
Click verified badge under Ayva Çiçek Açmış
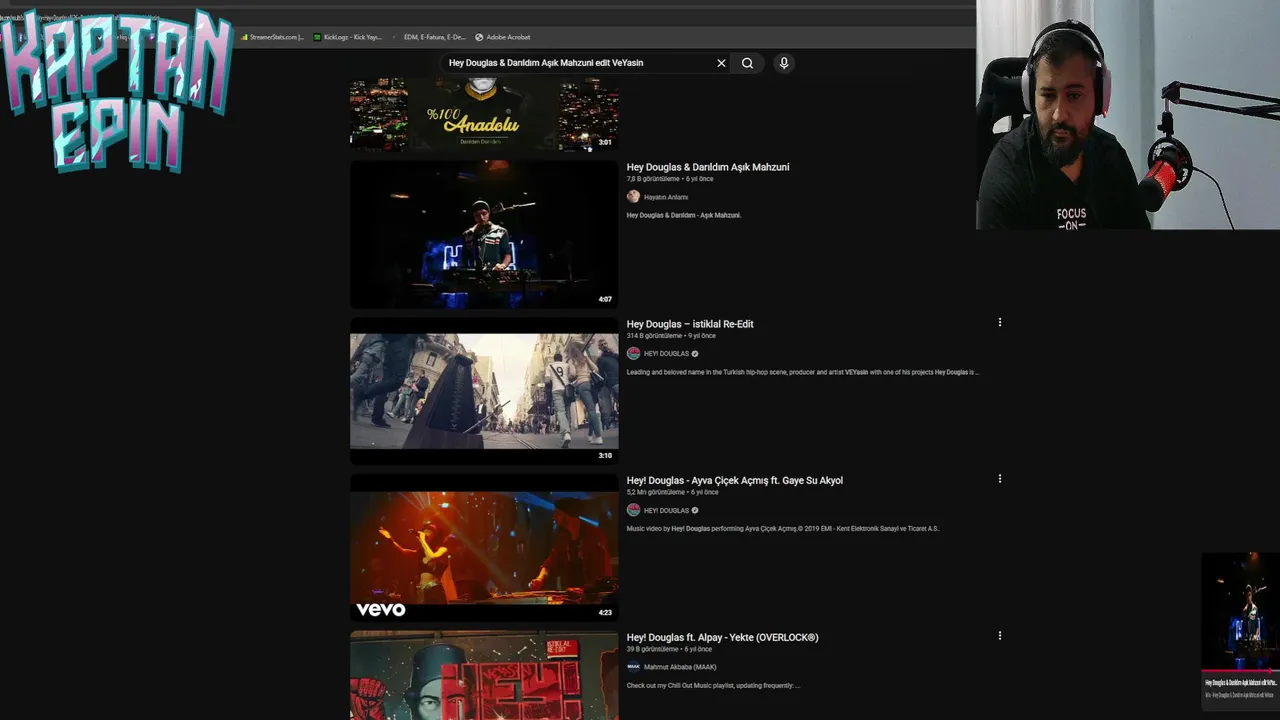point(695,510)
